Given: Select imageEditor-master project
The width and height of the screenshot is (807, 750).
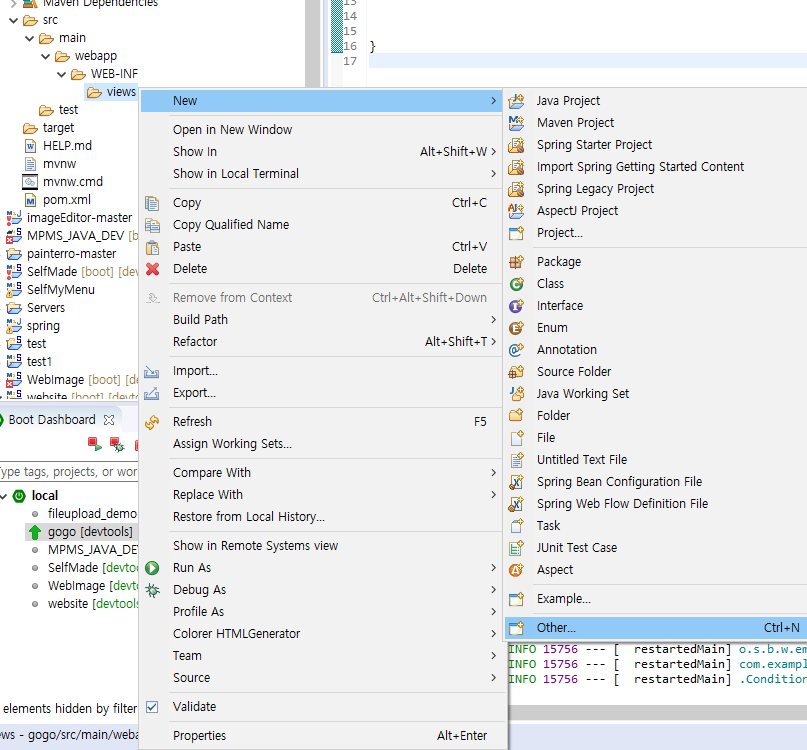Looking at the screenshot, I should coord(79,218).
